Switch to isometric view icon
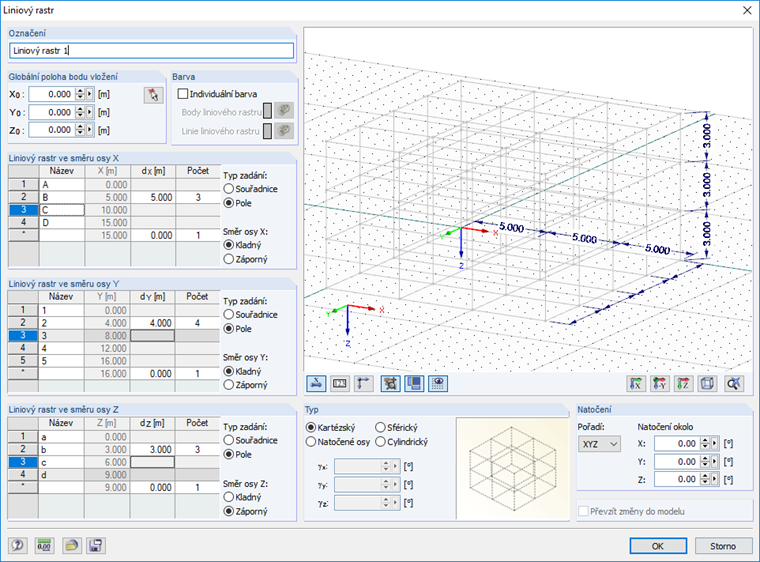The width and height of the screenshot is (760, 562). (707, 384)
